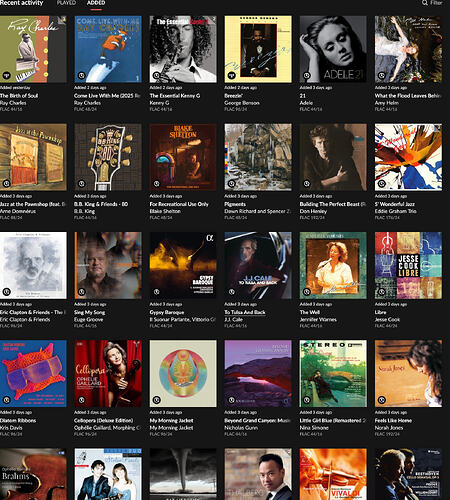Open Building The Perfect Beast cover
This screenshot has width=450, height=500.
[333, 157]
